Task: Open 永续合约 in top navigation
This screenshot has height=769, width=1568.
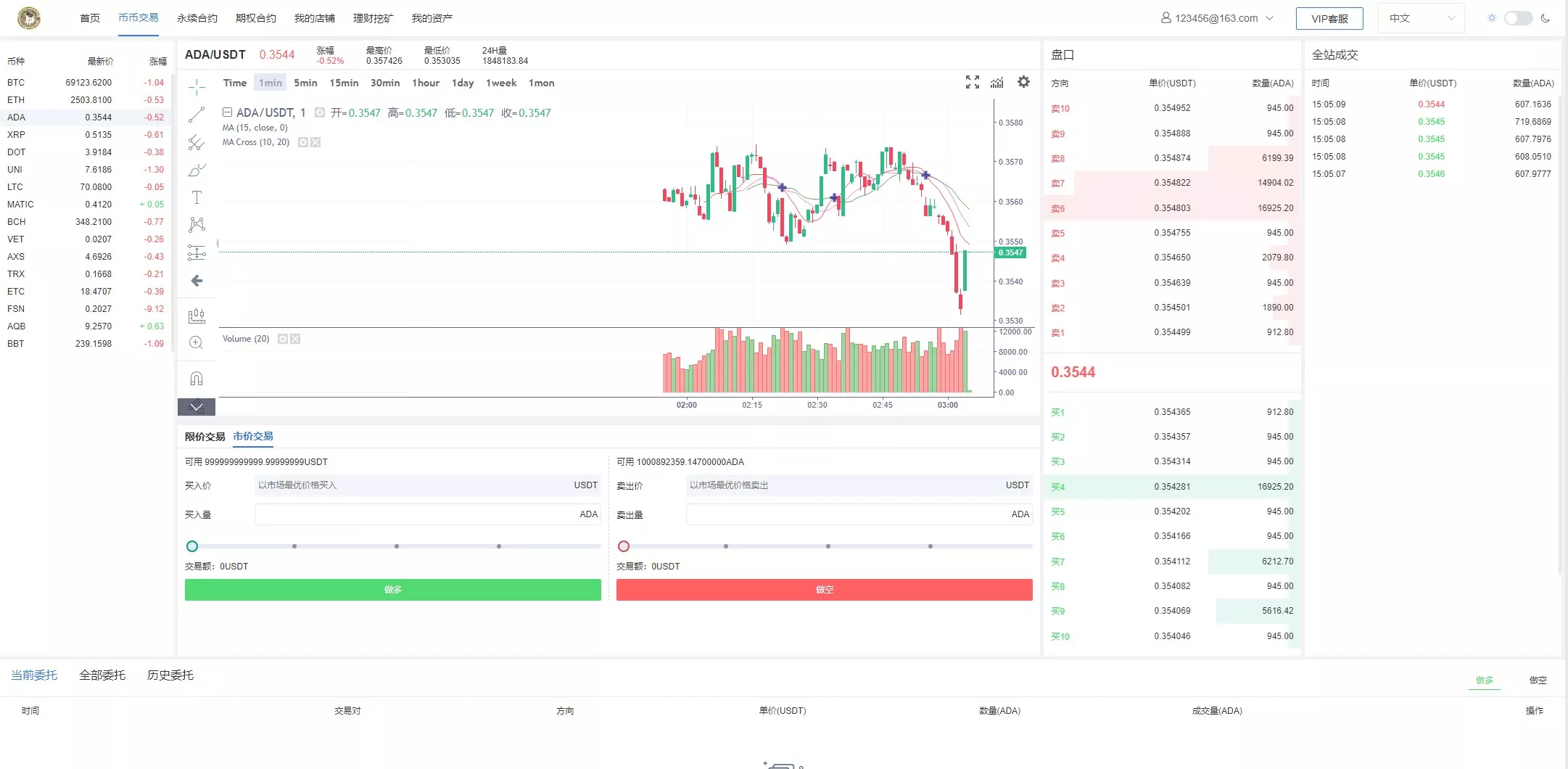Action: pos(197,18)
